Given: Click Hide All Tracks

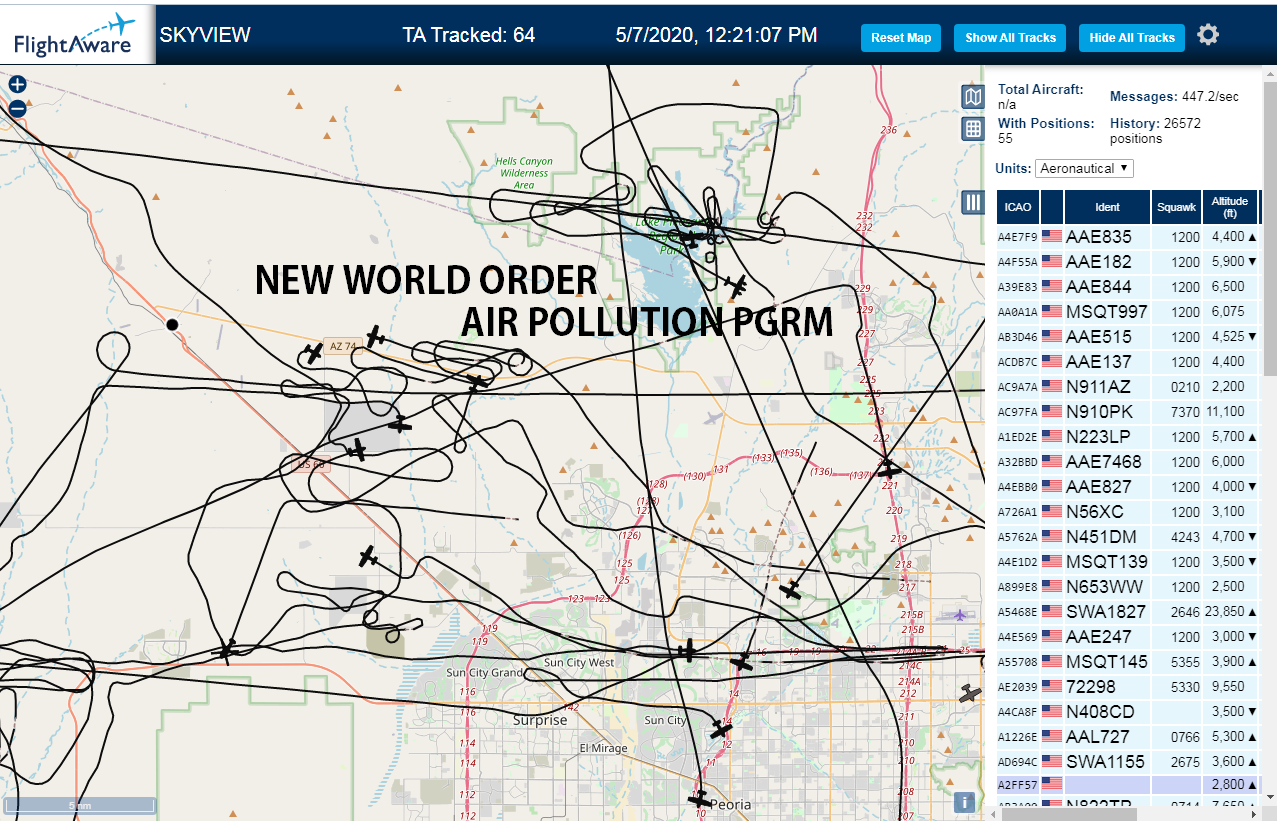Looking at the screenshot, I should pyautogui.click(x=1132, y=38).
